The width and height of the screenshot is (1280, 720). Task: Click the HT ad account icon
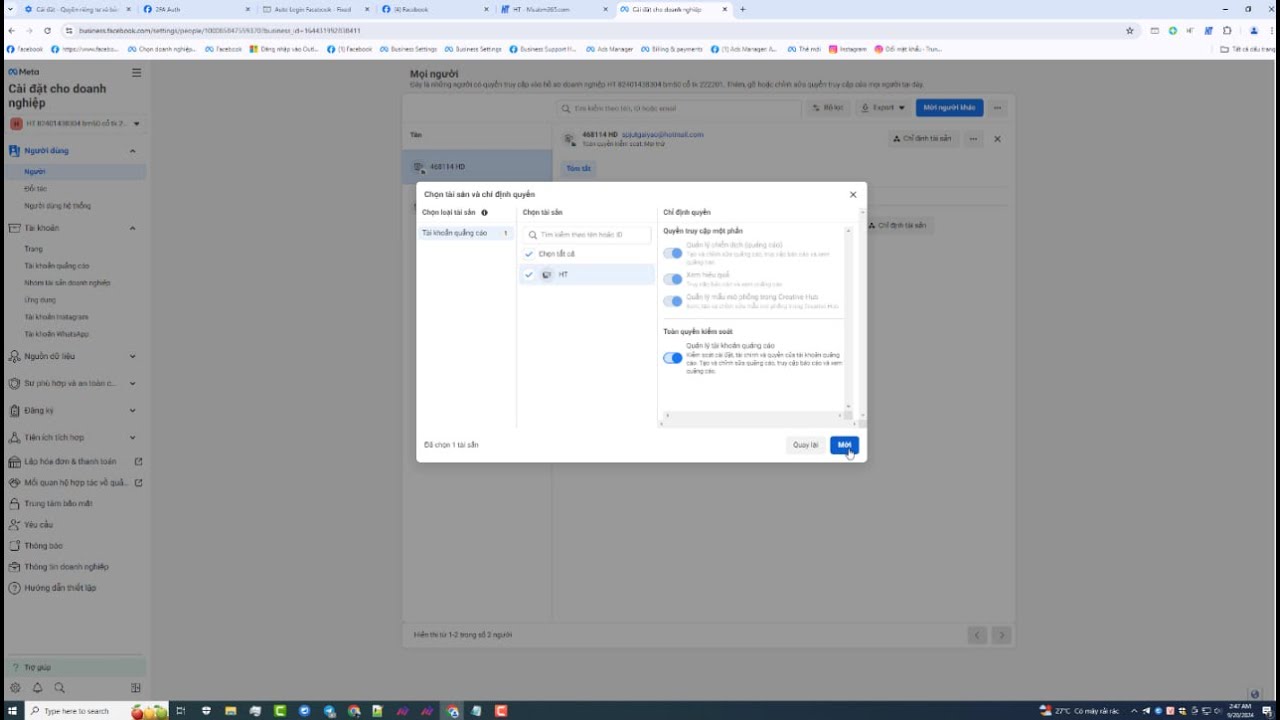click(x=547, y=274)
